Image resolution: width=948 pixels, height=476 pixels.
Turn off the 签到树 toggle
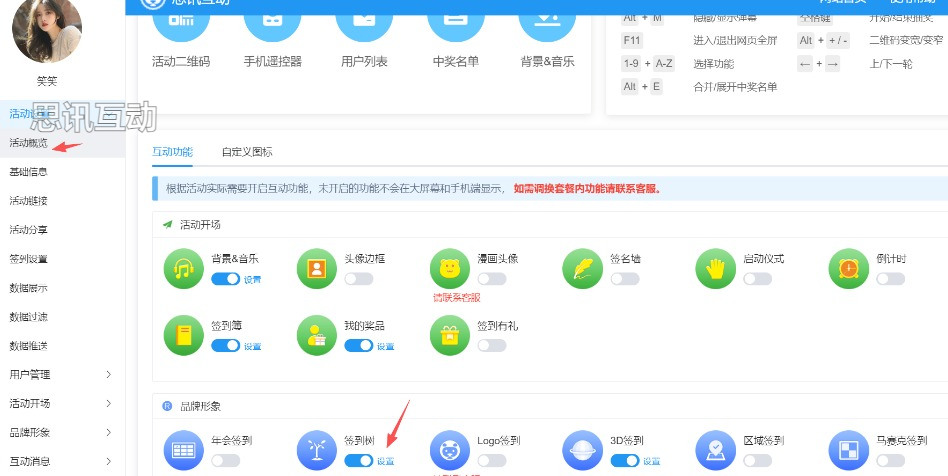[x=358, y=461]
